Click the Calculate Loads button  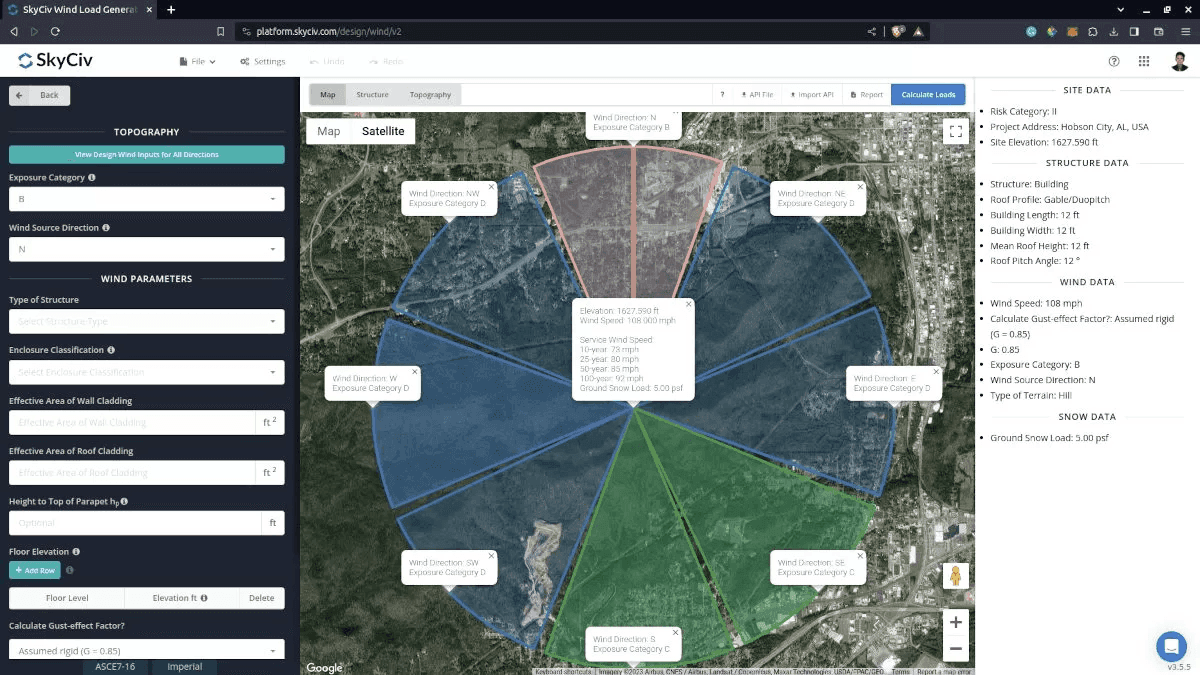[x=928, y=94]
